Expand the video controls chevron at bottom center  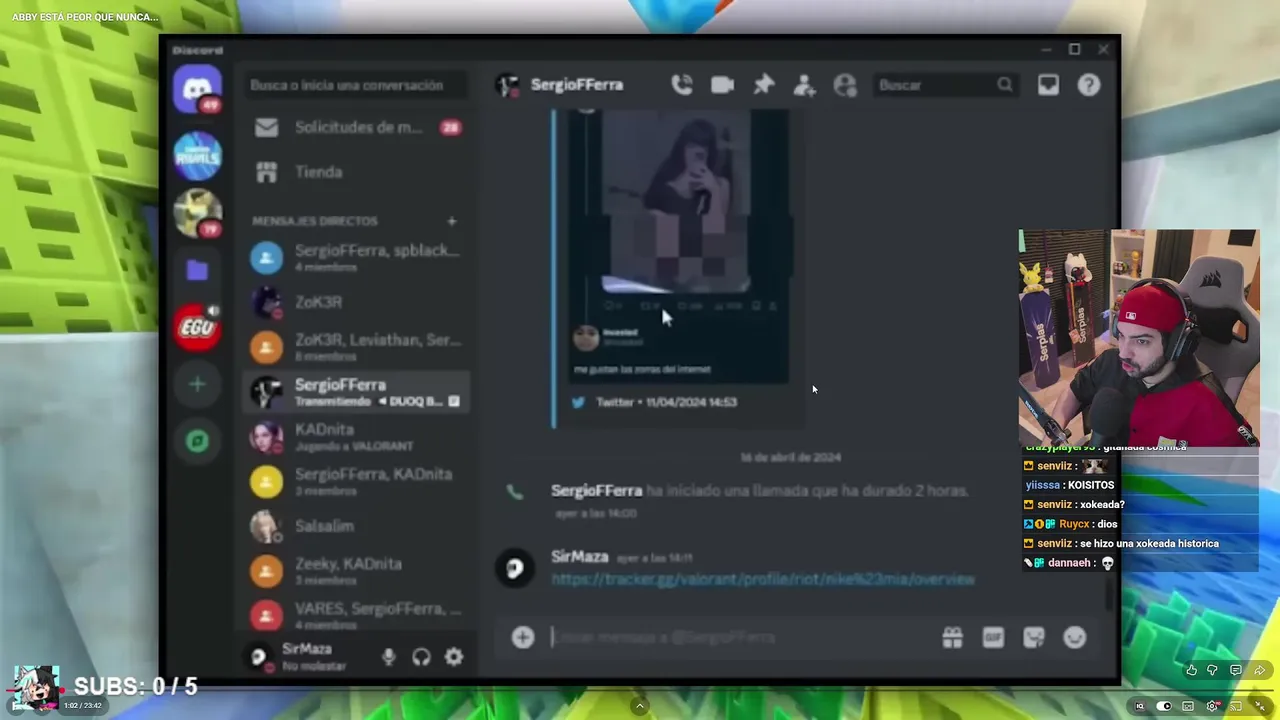tap(640, 706)
